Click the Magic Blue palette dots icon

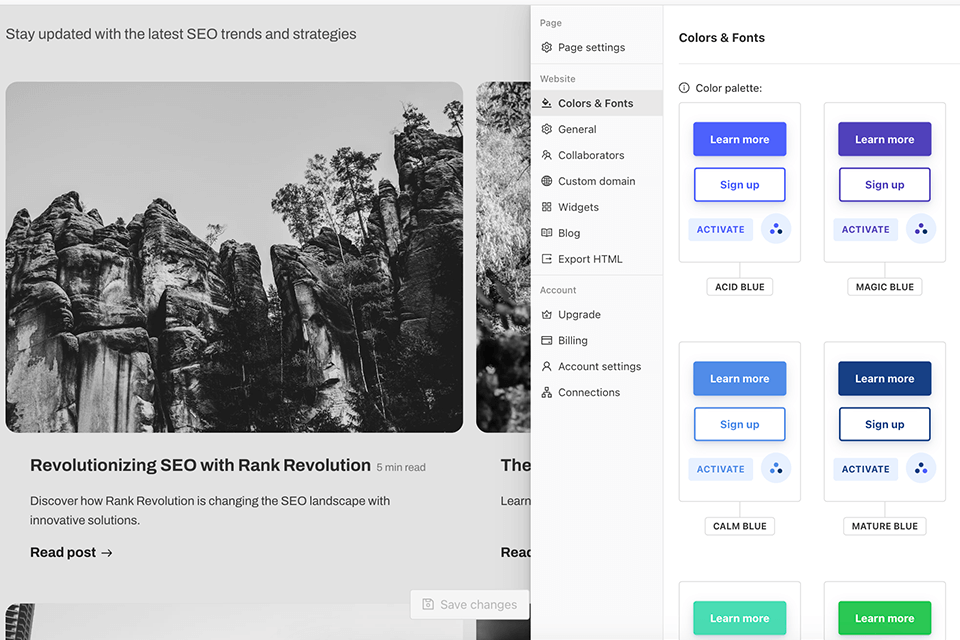tap(921, 229)
